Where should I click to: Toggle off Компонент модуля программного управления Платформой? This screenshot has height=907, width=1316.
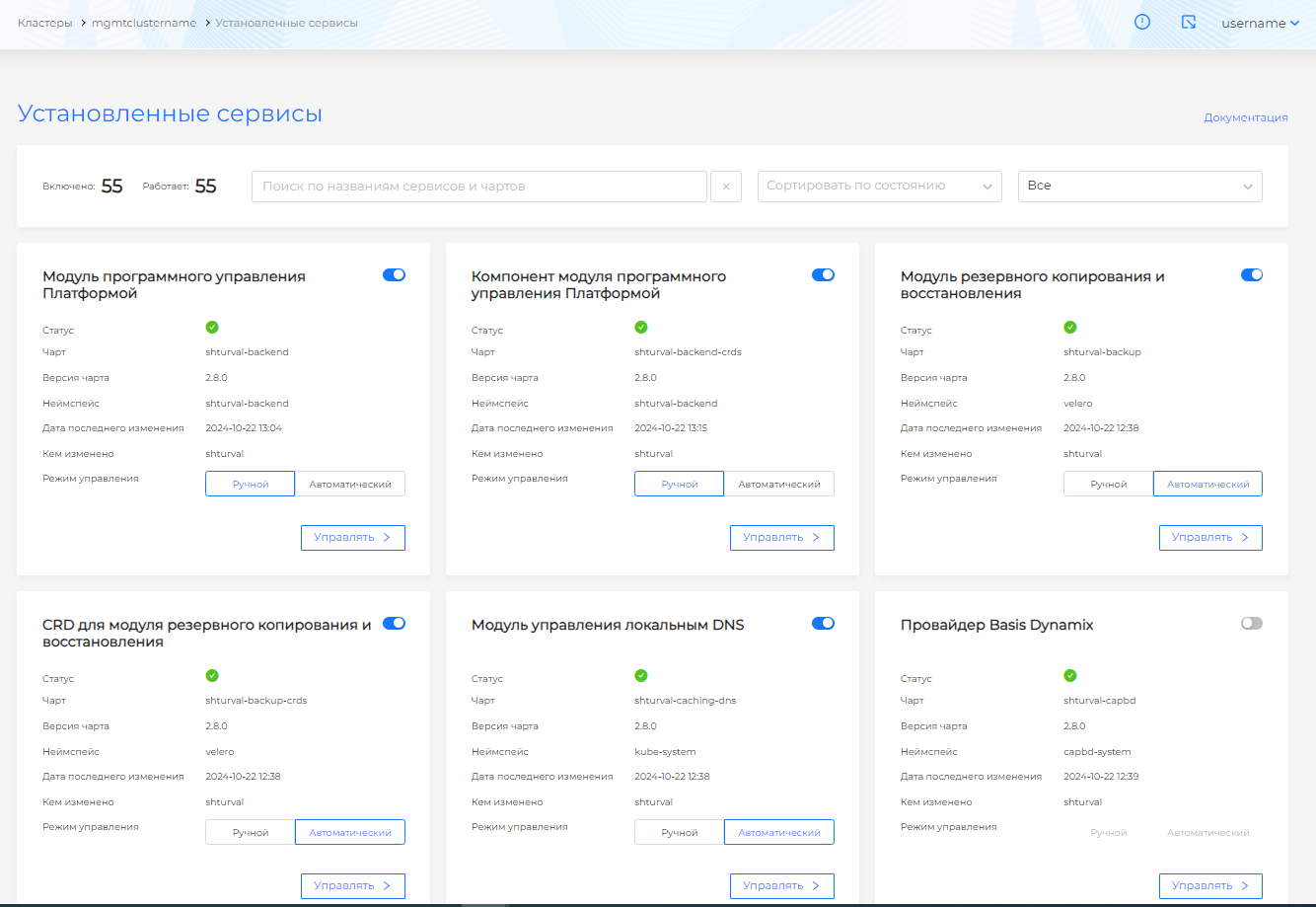823,274
